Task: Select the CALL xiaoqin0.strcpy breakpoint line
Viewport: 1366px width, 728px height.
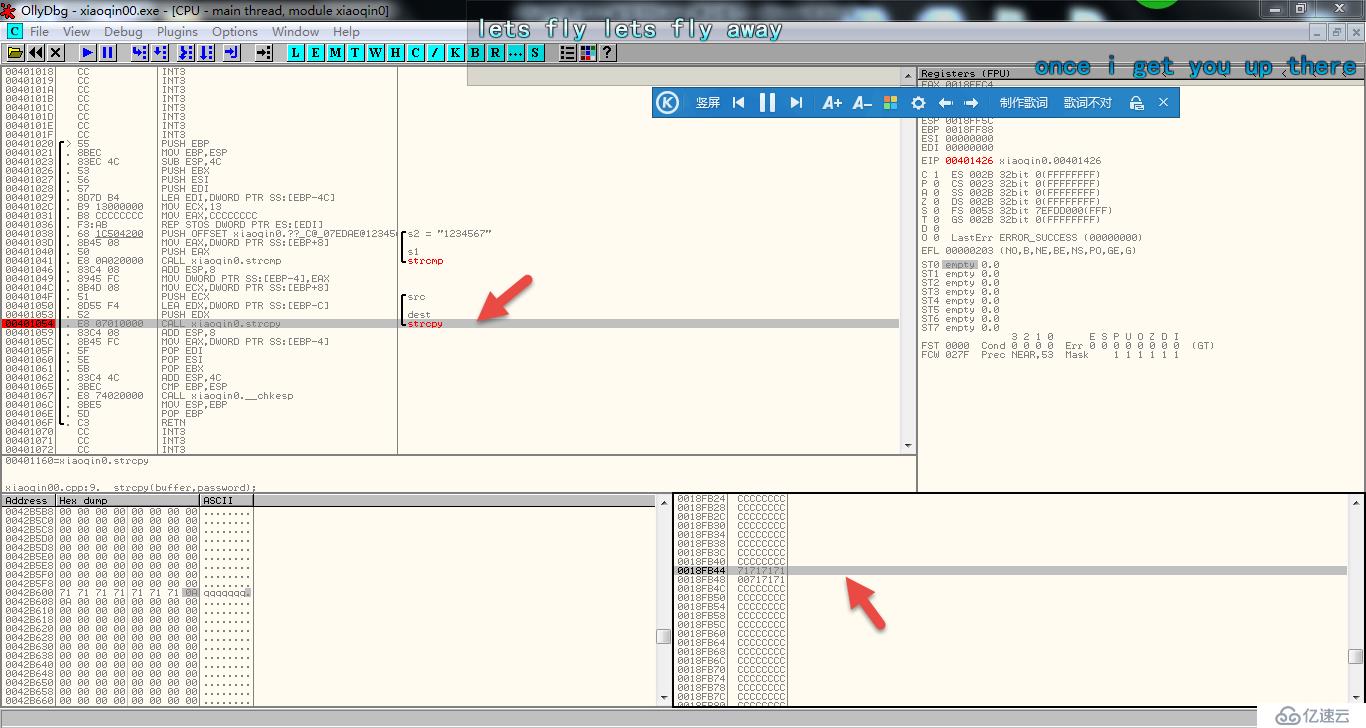Action: pos(450,324)
